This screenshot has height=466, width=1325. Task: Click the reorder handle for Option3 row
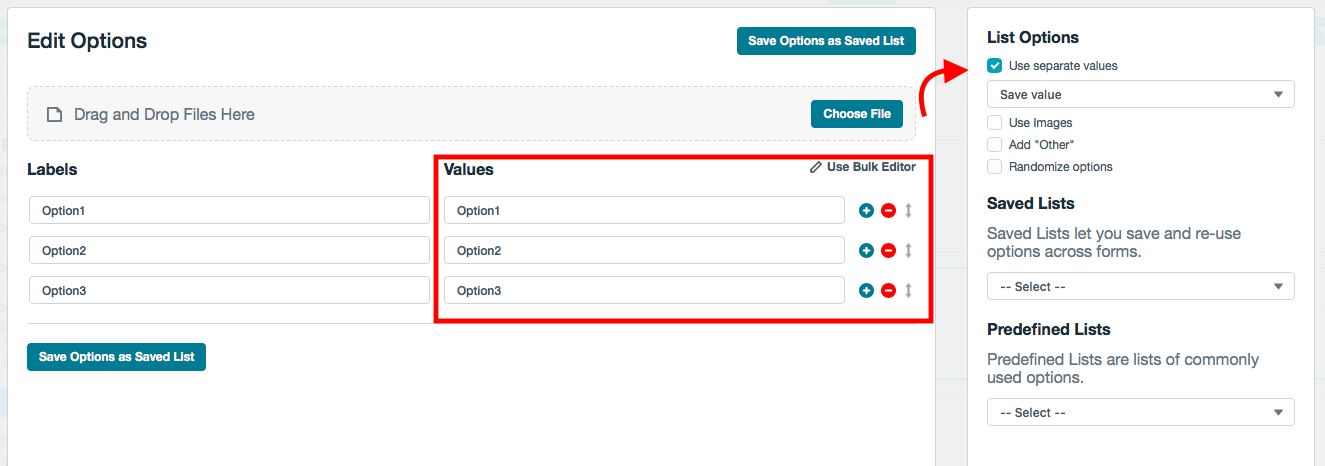click(x=908, y=291)
